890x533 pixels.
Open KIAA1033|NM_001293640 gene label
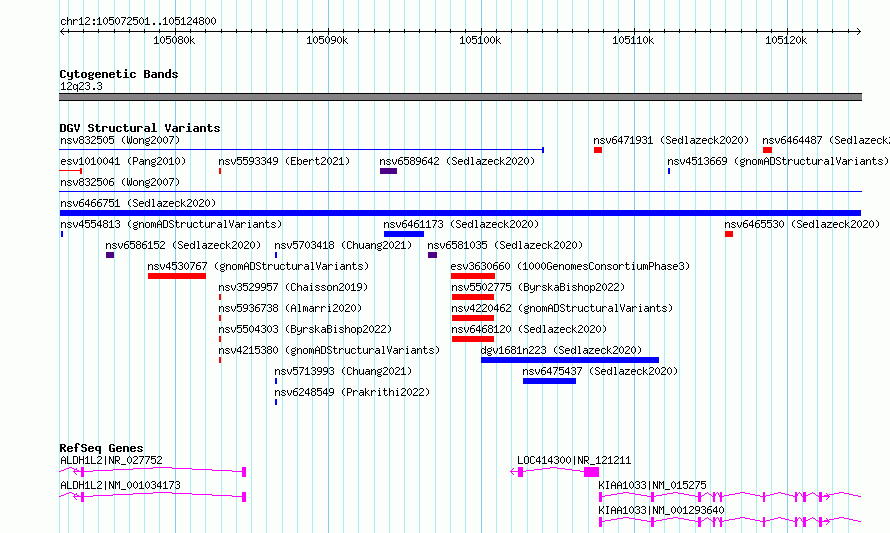[661, 510]
